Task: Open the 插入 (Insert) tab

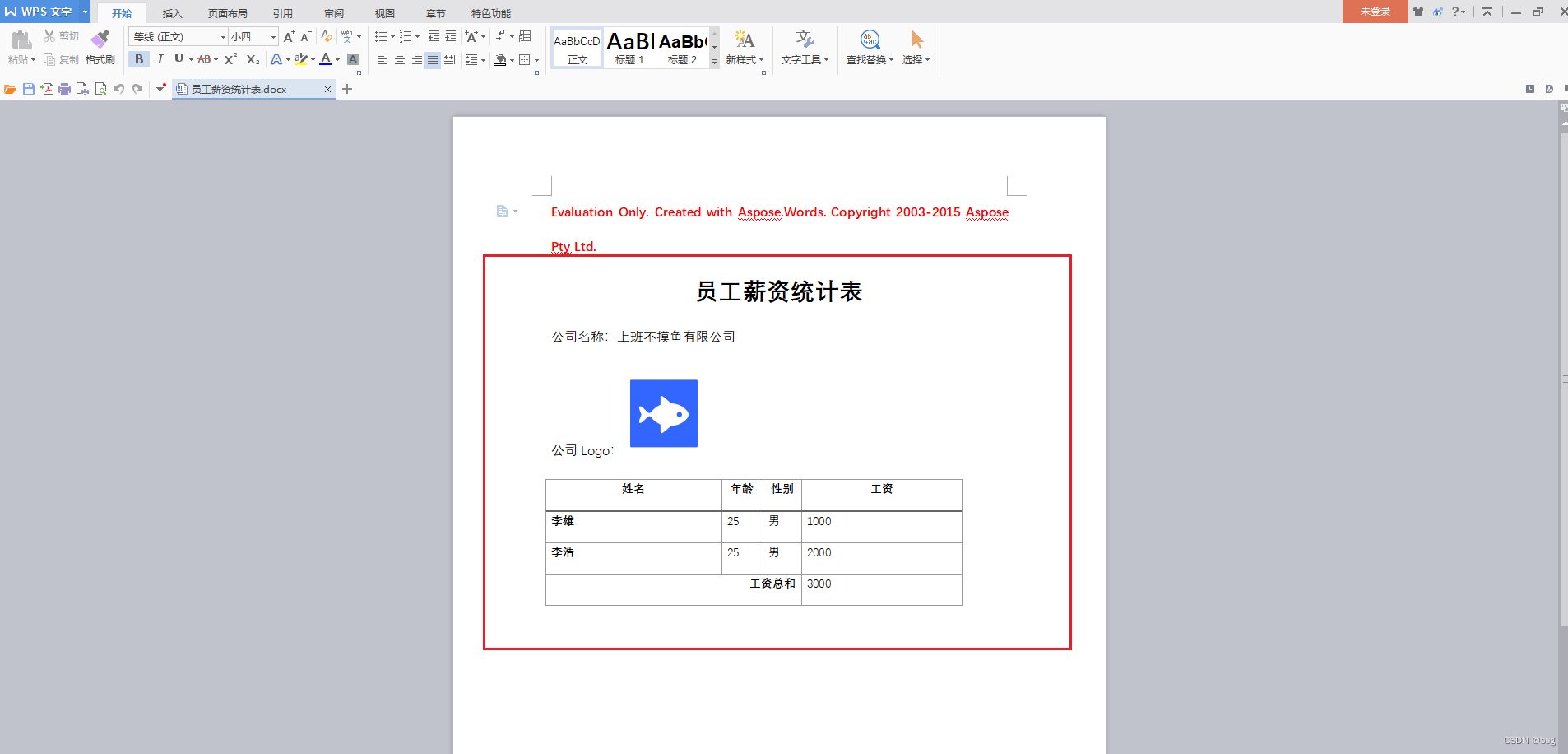Action: (x=172, y=13)
